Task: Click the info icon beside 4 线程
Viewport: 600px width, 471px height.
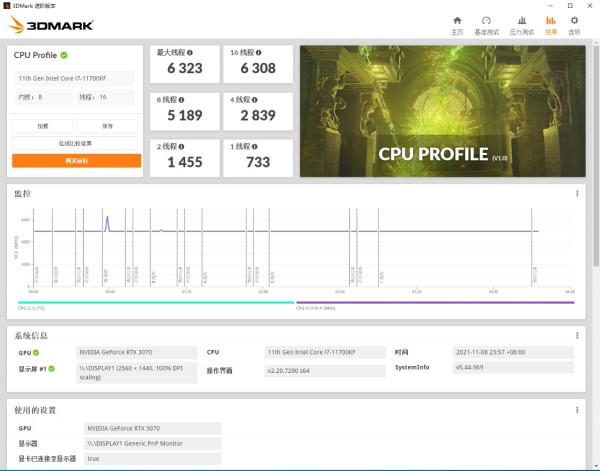Action: point(256,100)
